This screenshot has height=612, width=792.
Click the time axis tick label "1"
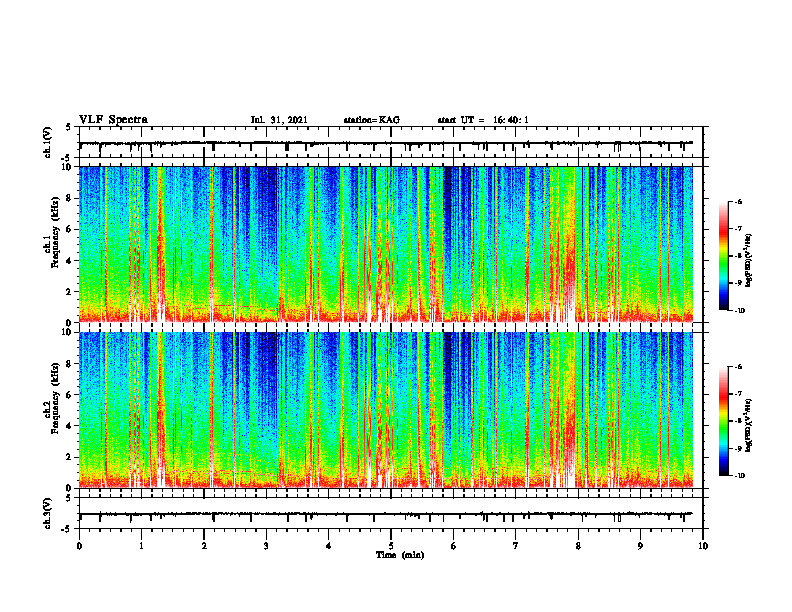pyautogui.click(x=142, y=546)
